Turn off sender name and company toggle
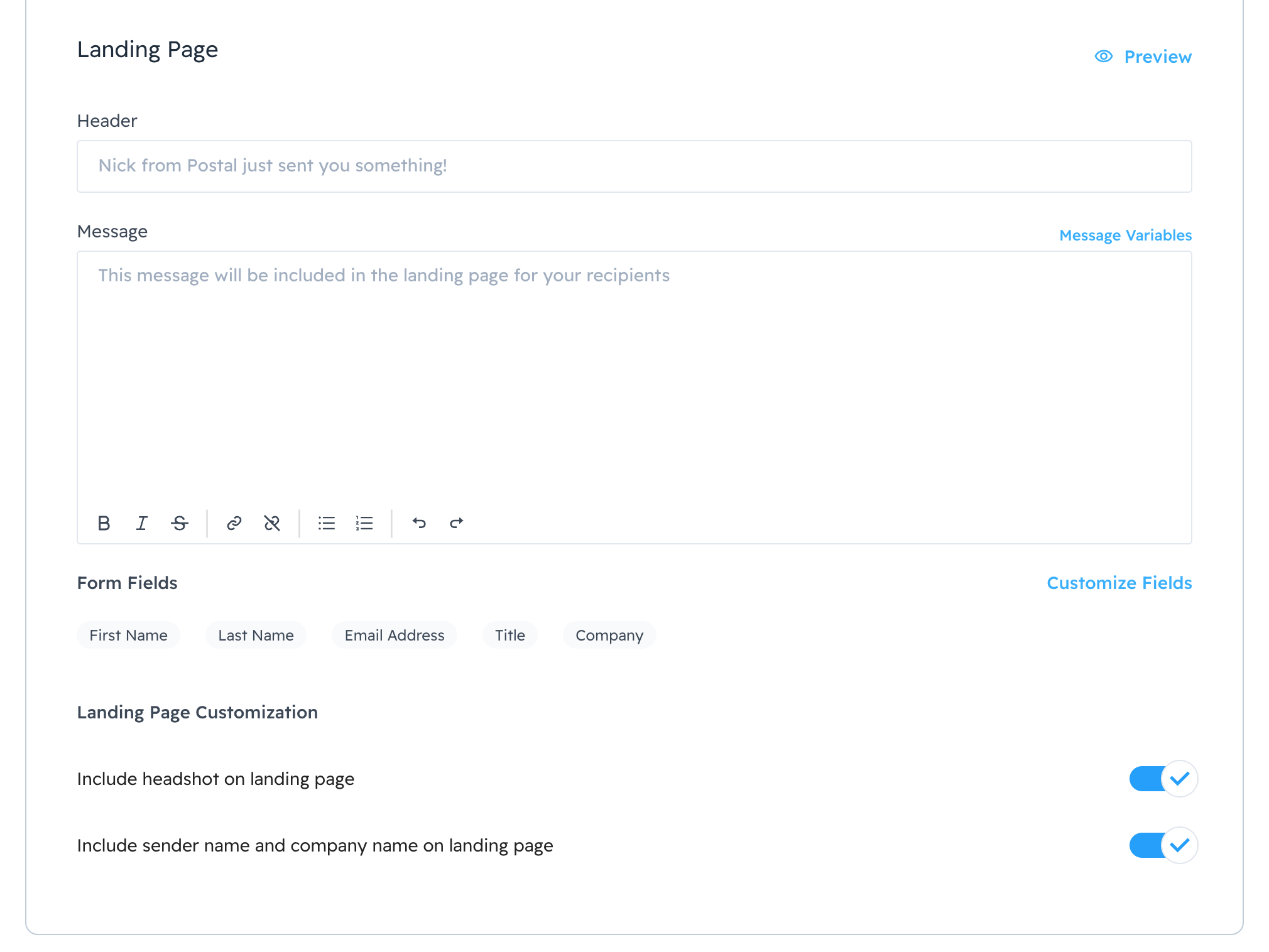1269x952 pixels. [x=1163, y=845]
